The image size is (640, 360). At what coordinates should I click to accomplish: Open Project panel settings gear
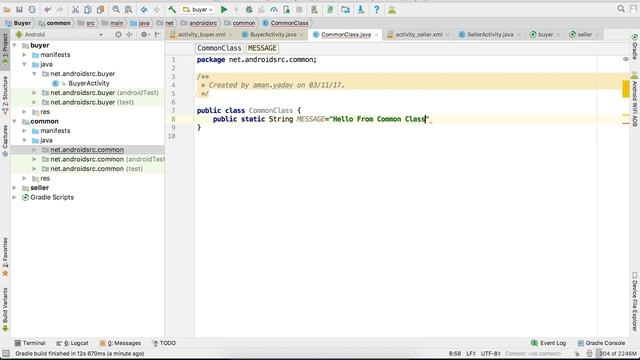click(x=144, y=35)
